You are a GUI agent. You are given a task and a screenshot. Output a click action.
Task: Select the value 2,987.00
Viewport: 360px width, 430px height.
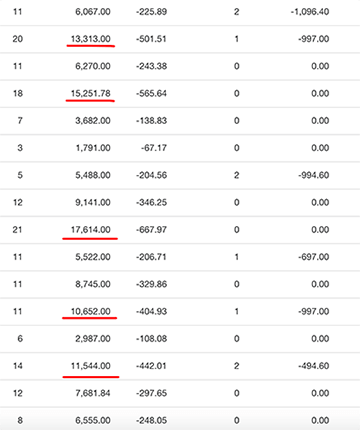click(93, 339)
